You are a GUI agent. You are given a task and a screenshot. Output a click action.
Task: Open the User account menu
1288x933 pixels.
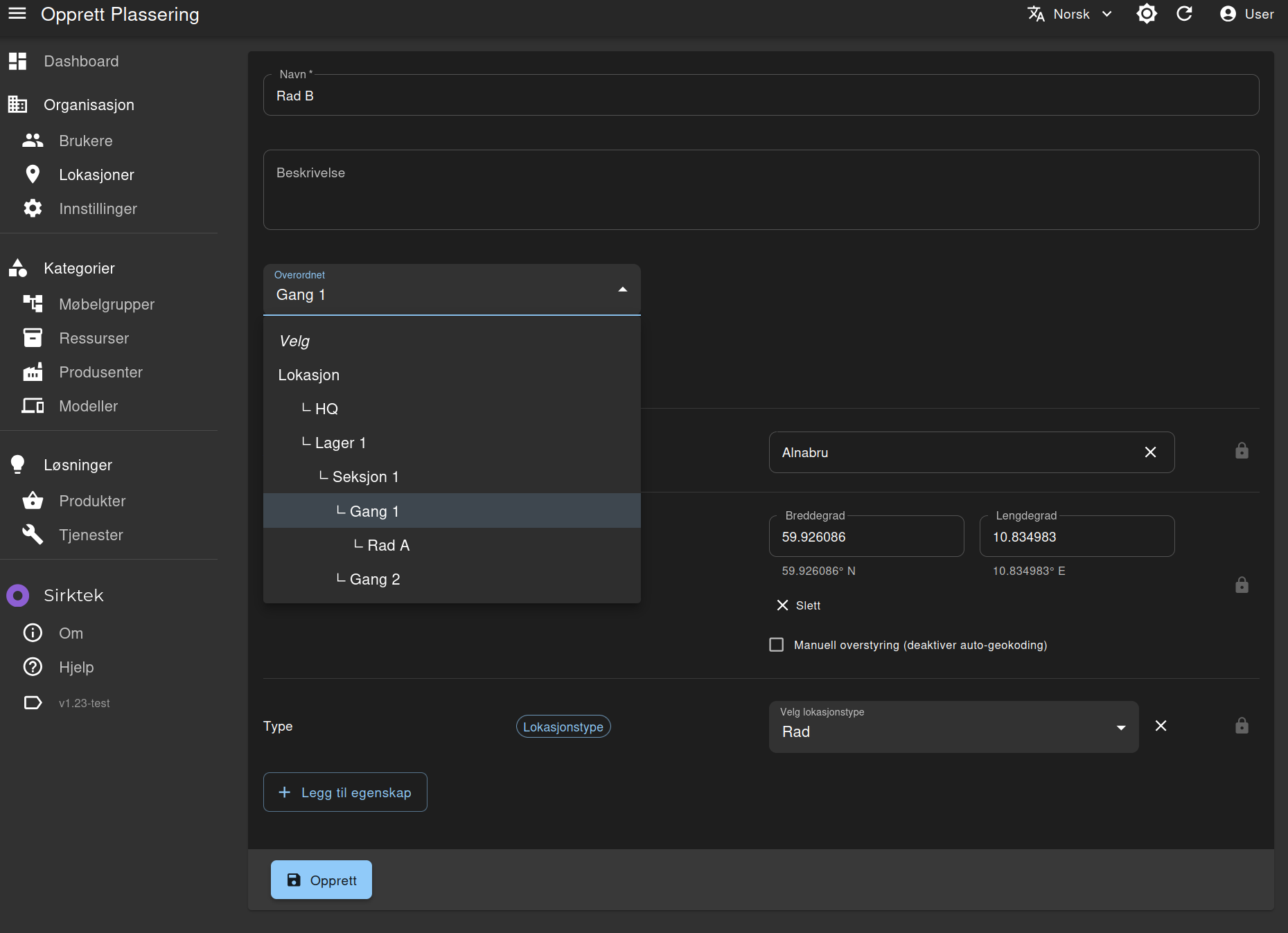(1246, 14)
